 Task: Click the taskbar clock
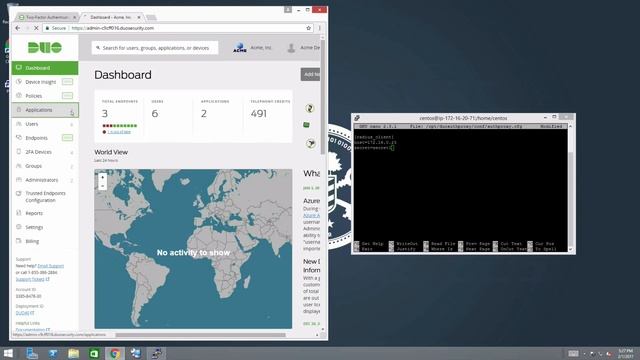pos(625,353)
